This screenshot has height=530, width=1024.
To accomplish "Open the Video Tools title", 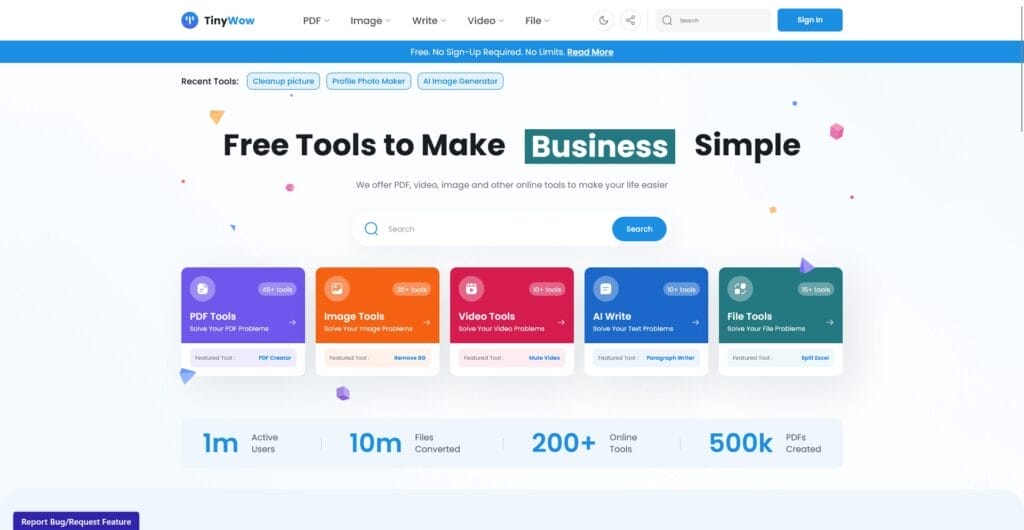I will pos(487,316).
